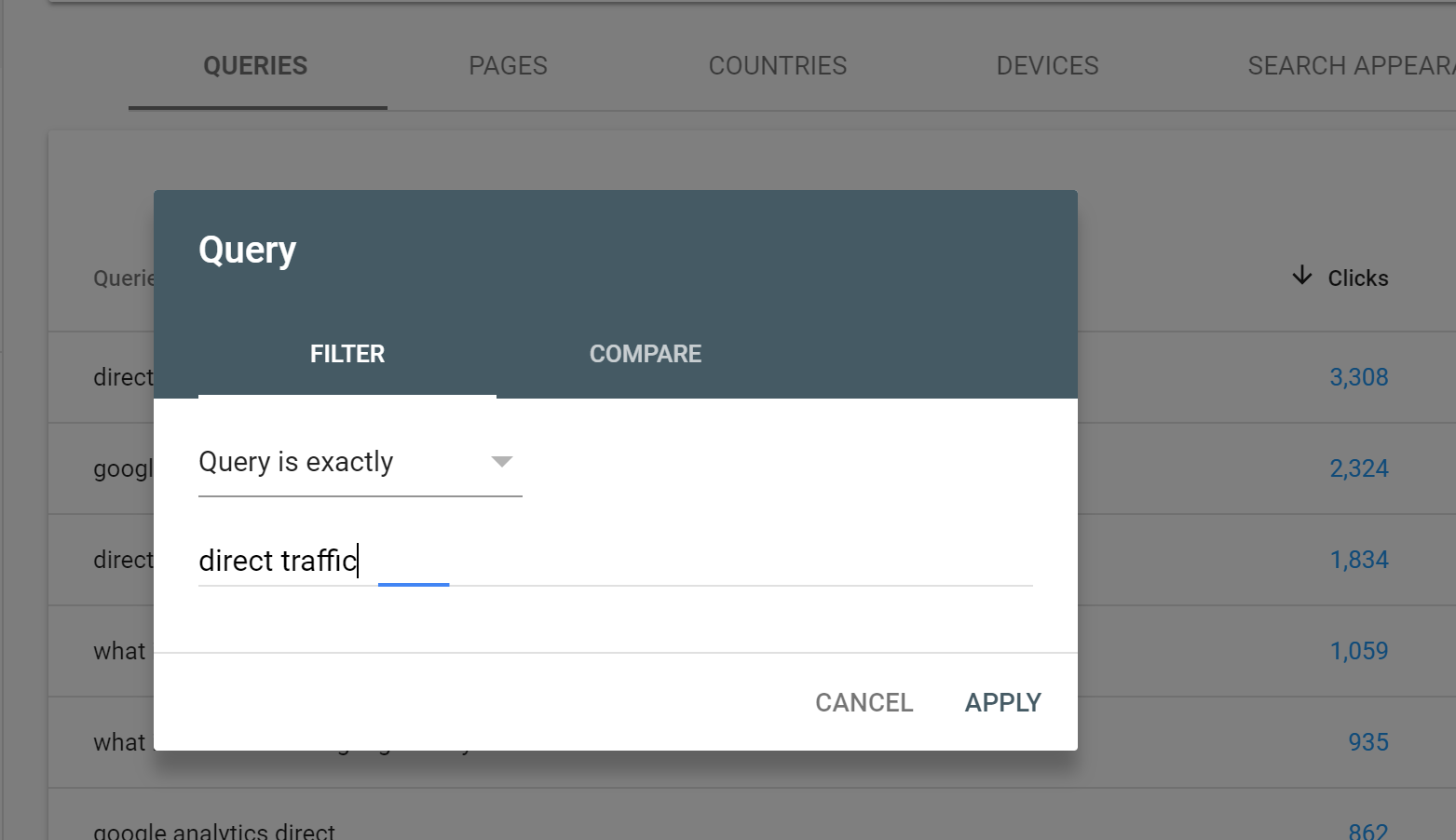The image size is (1456, 840).
Task: Select the FILTER tab in Query dialog
Action: 347,354
